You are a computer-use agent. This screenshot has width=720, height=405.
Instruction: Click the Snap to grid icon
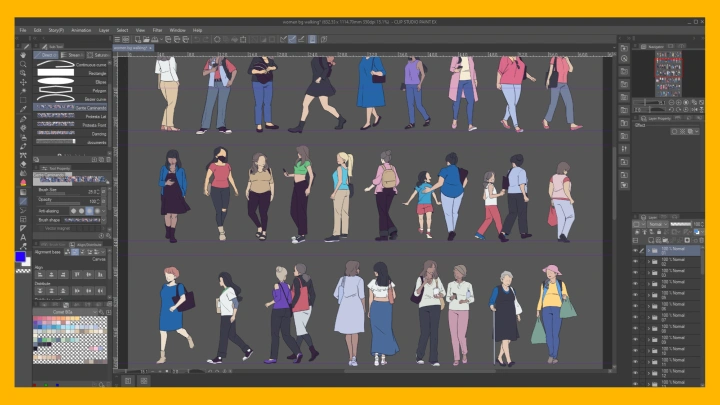coord(301,39)
